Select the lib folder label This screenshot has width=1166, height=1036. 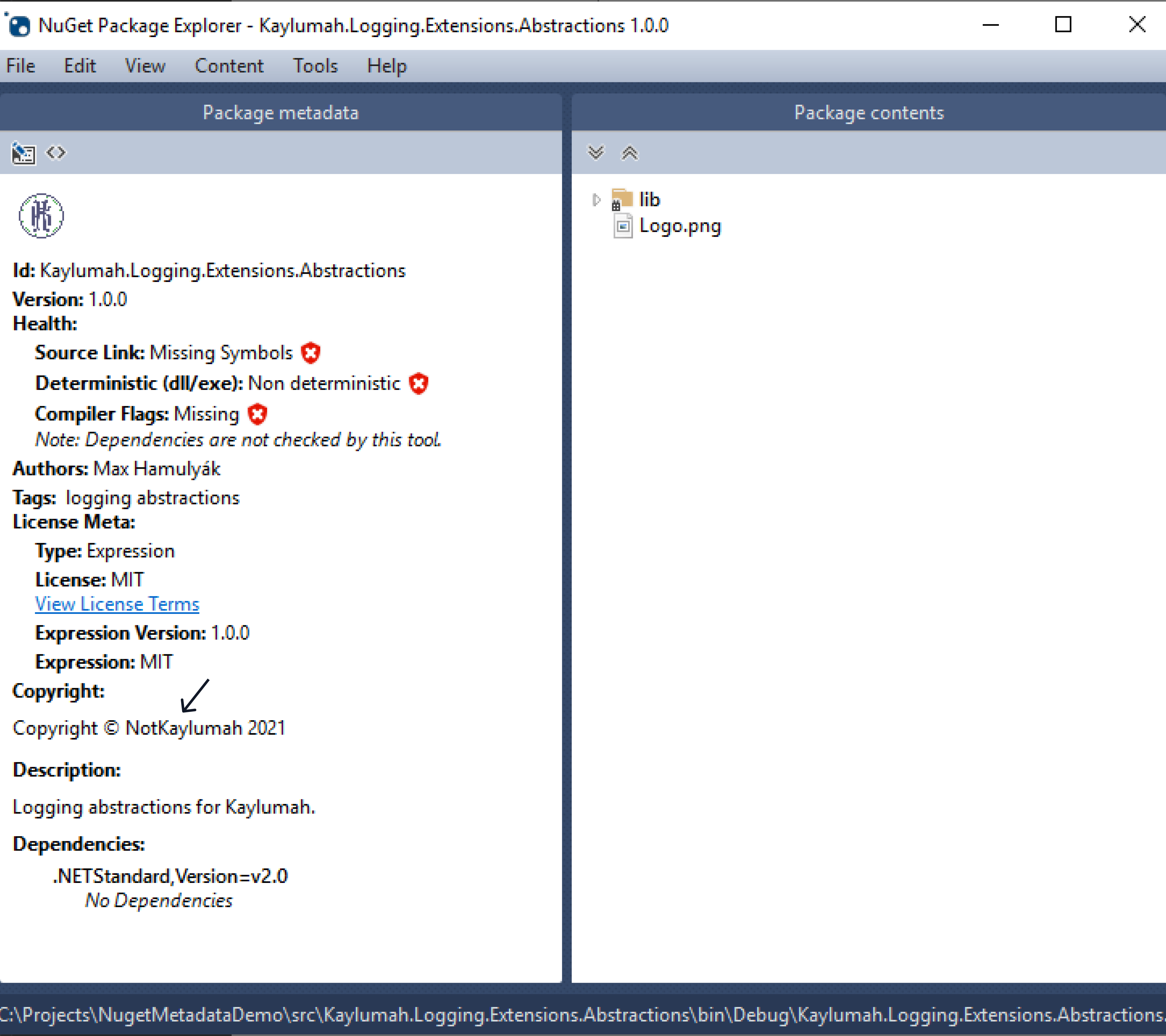coord(650,200)
